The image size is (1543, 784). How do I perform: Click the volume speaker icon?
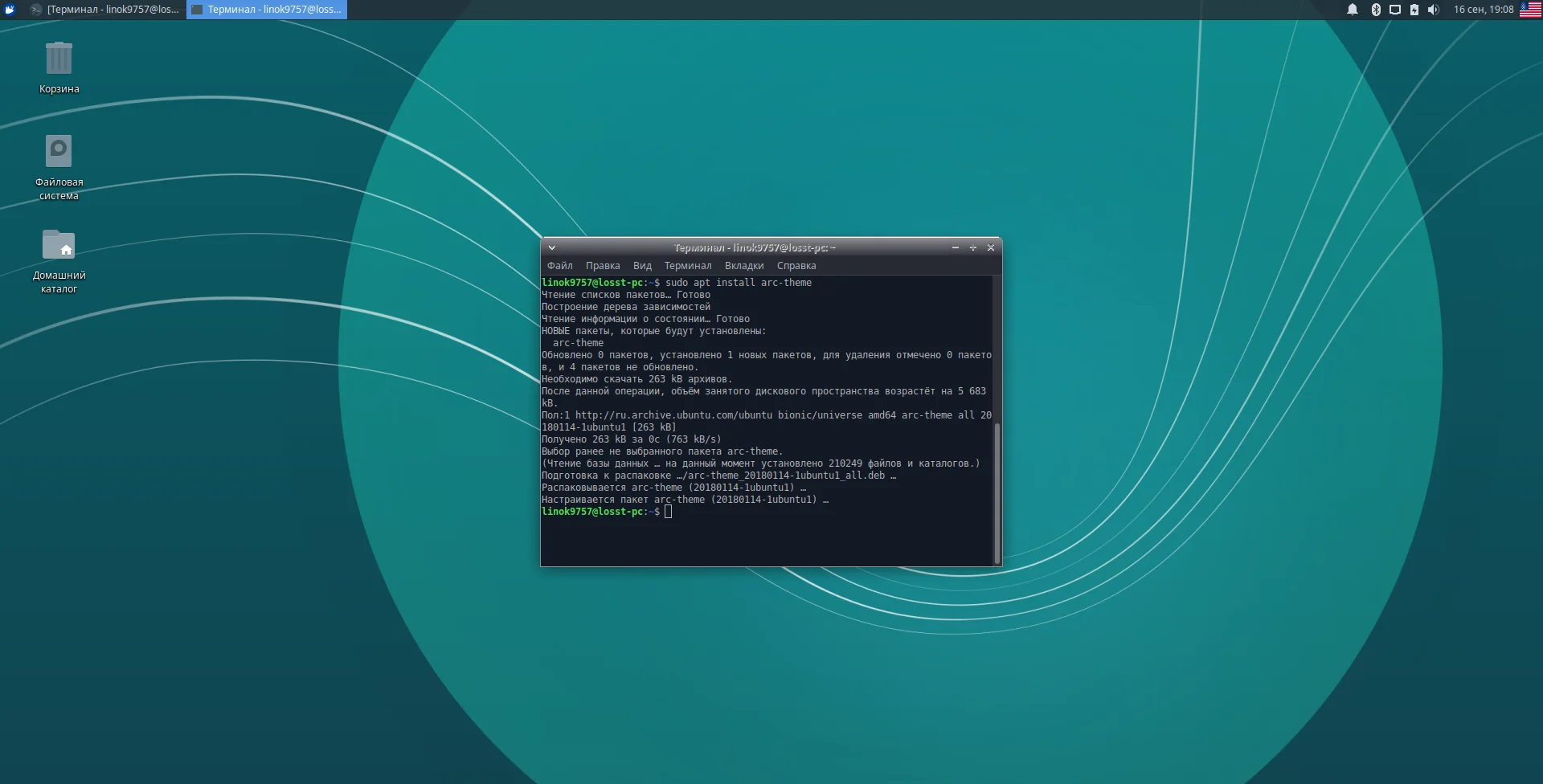1434,10
